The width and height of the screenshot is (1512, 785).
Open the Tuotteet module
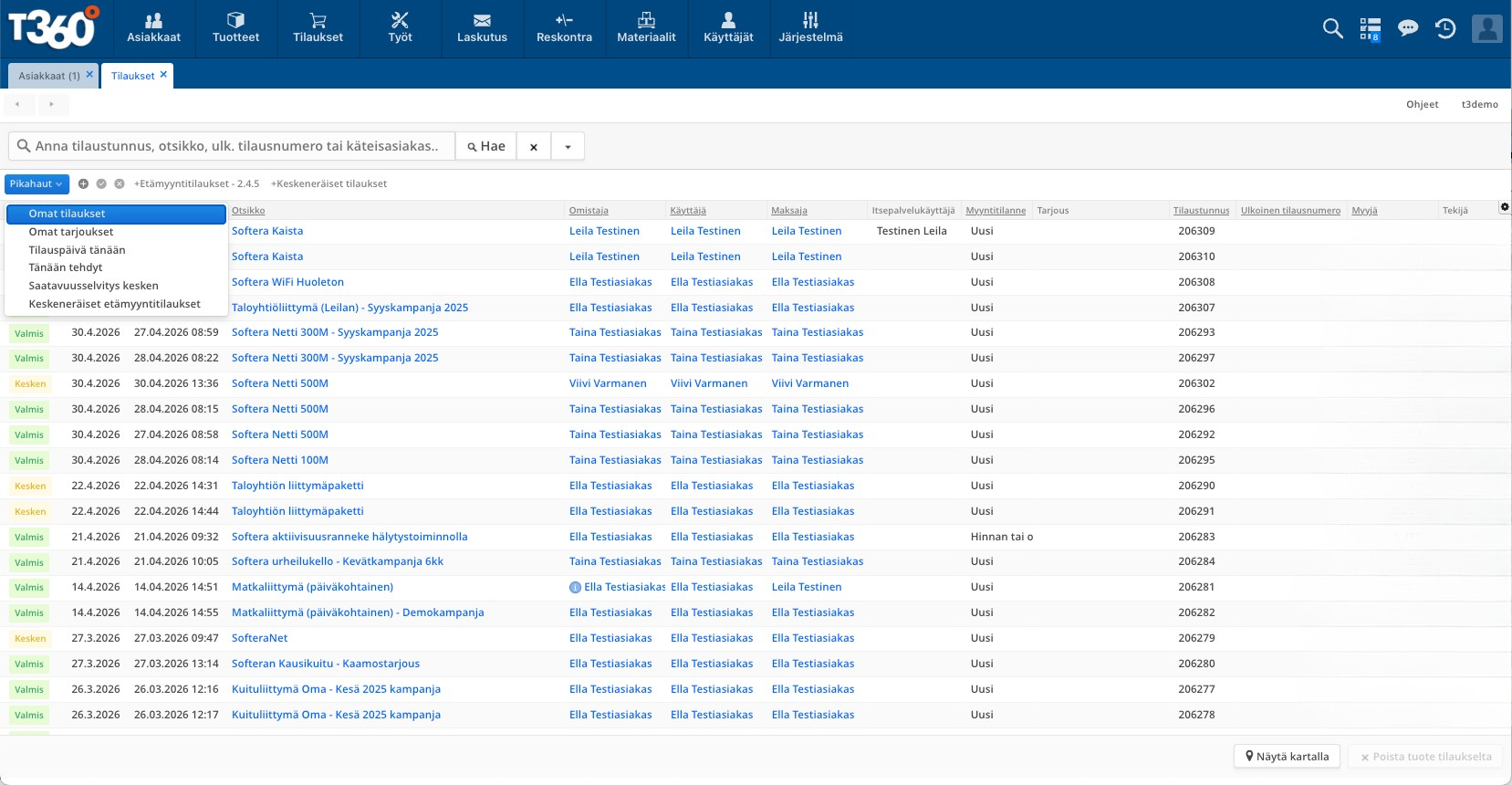click(x=235, y=28)
